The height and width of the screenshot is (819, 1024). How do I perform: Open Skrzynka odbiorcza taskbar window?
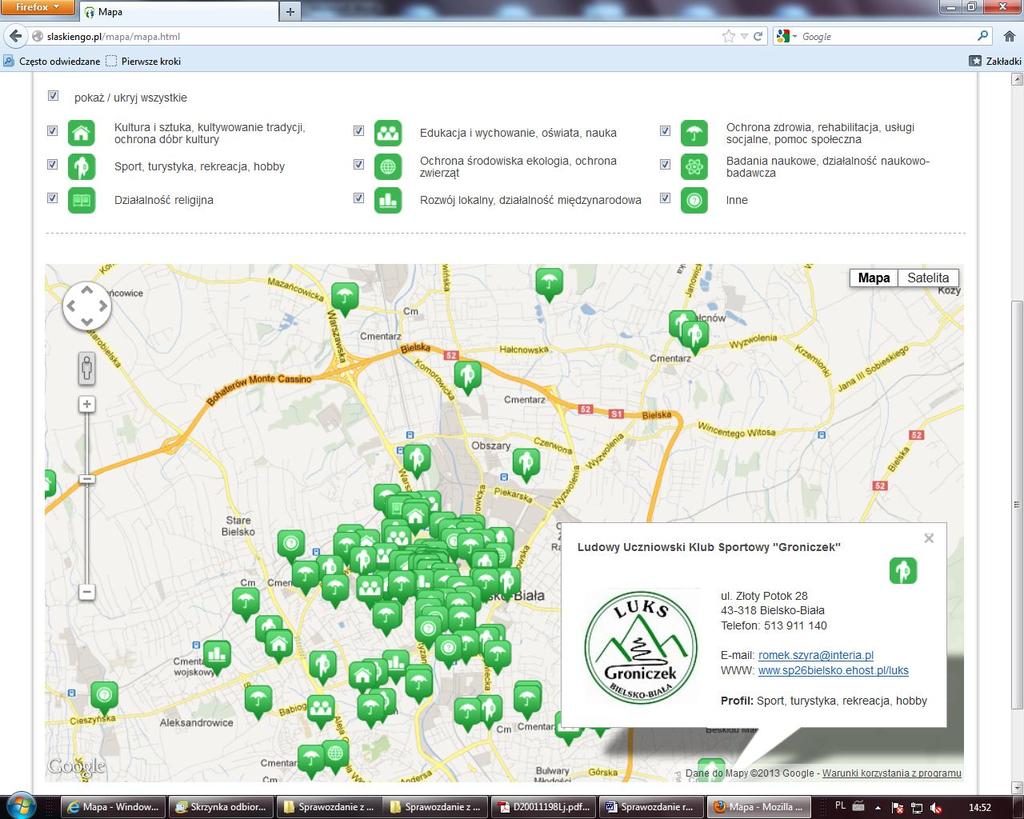[221, 807]
